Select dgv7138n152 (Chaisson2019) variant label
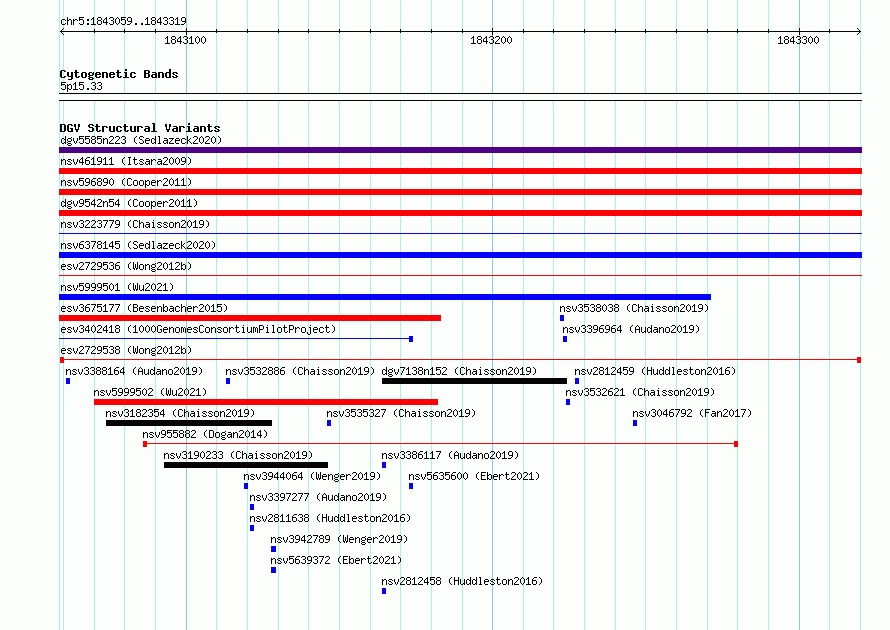Image resolution: width=890 pixels, height=630 pixels. 459,371
